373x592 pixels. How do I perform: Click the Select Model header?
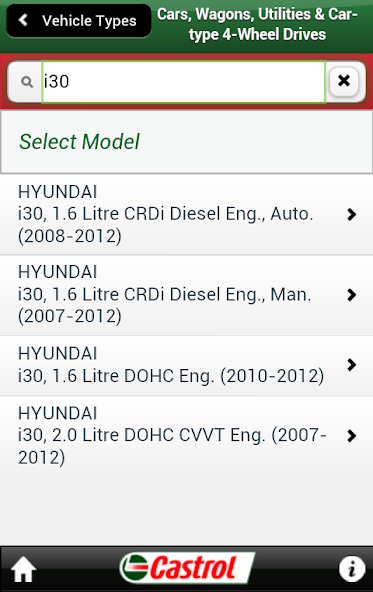click(x=186, y=142)
